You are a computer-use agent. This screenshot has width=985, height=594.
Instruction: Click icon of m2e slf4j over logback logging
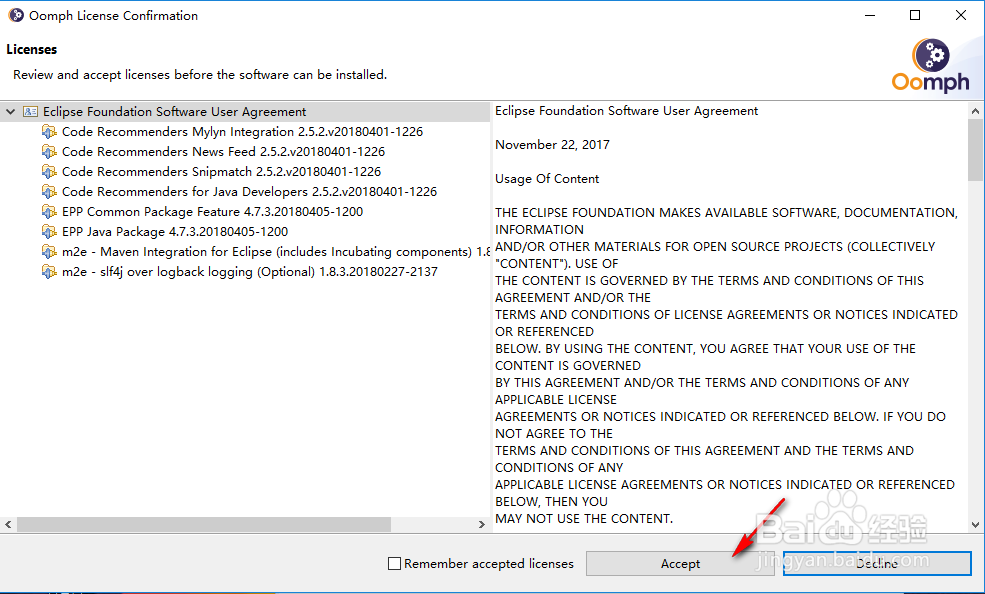49,272
